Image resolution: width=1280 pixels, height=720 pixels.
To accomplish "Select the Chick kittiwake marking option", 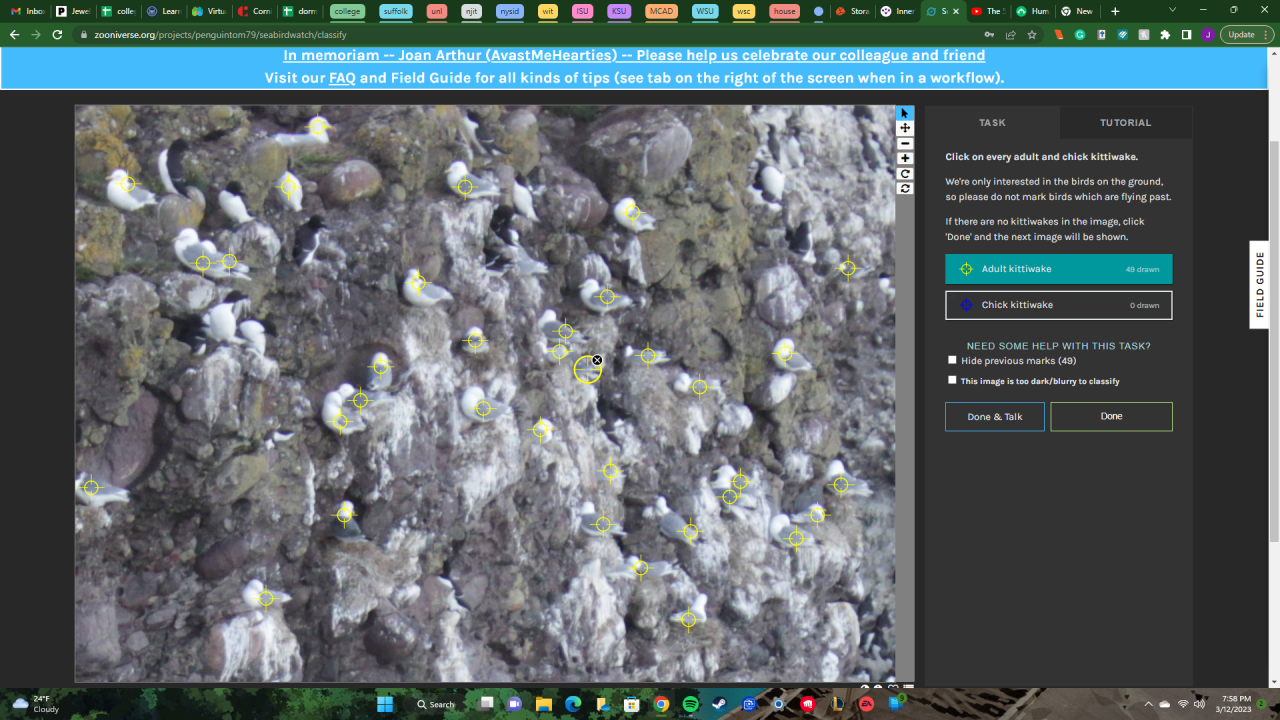I will pyautogui.click(x=1058, y=305).
